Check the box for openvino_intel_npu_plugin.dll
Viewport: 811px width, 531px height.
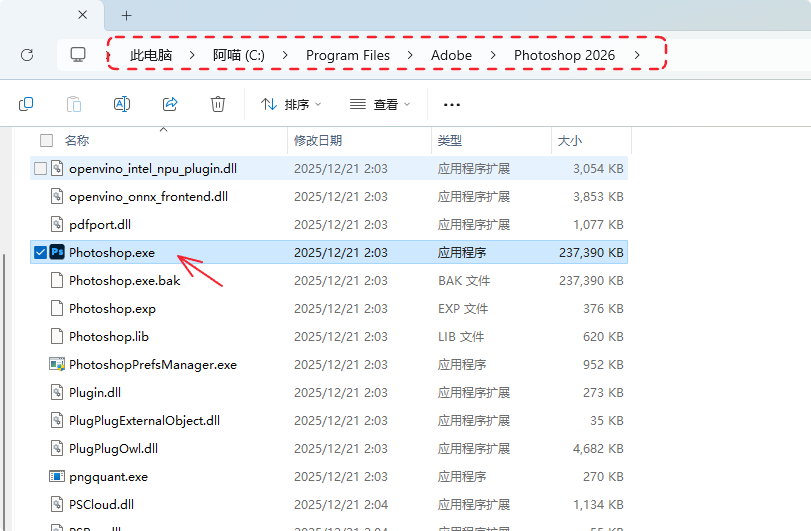pos(40,169)
